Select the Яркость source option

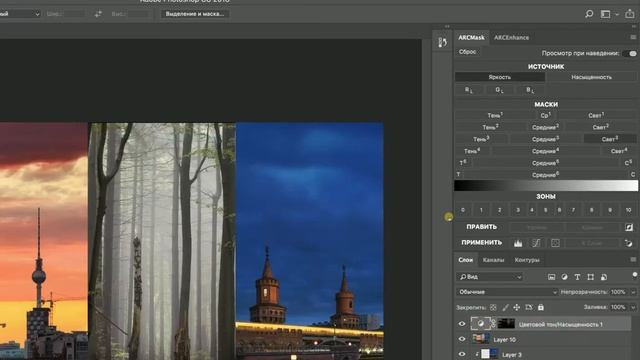click(x=500, y=77)
